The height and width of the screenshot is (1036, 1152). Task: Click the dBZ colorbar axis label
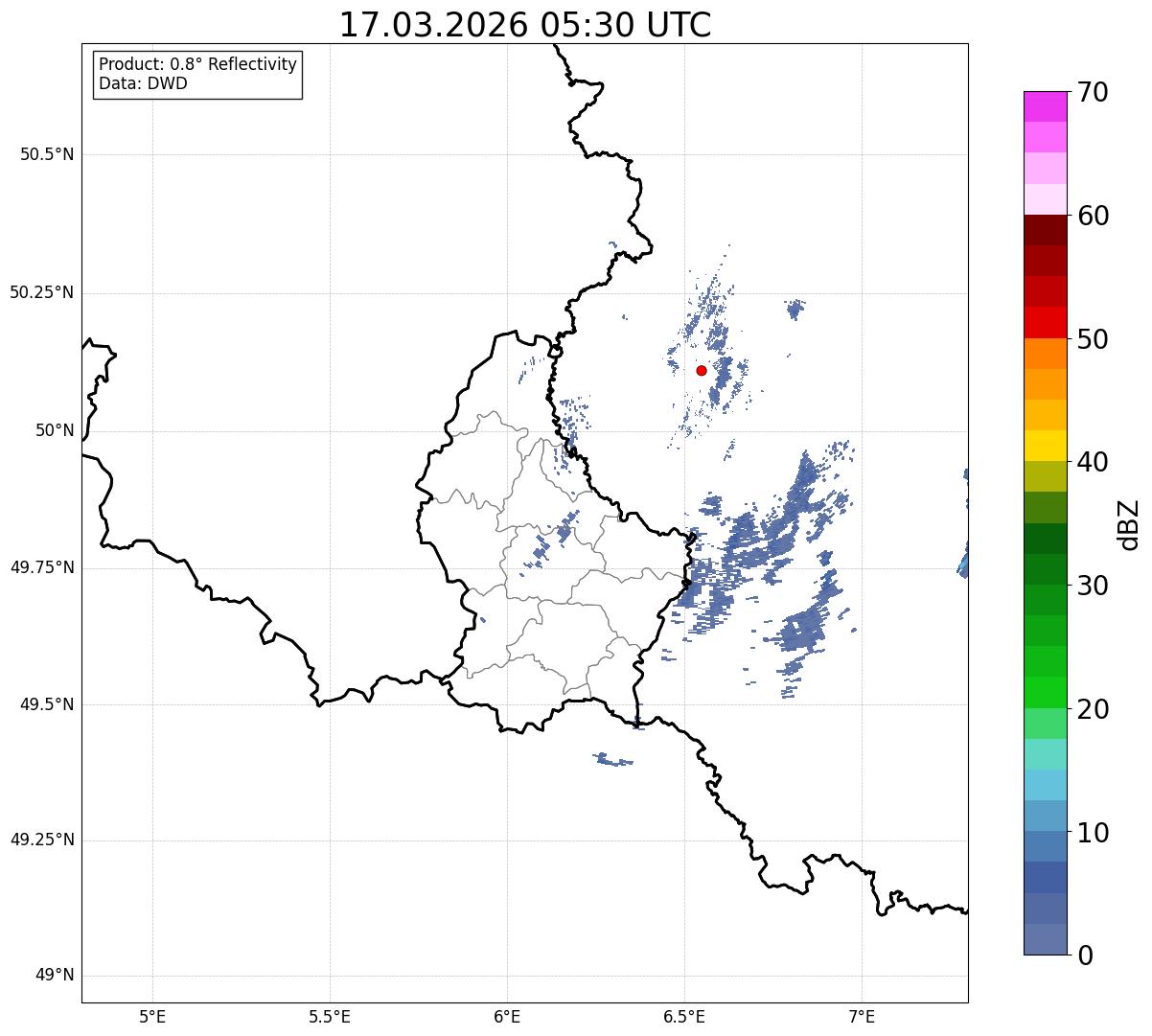pos(1129,524)
